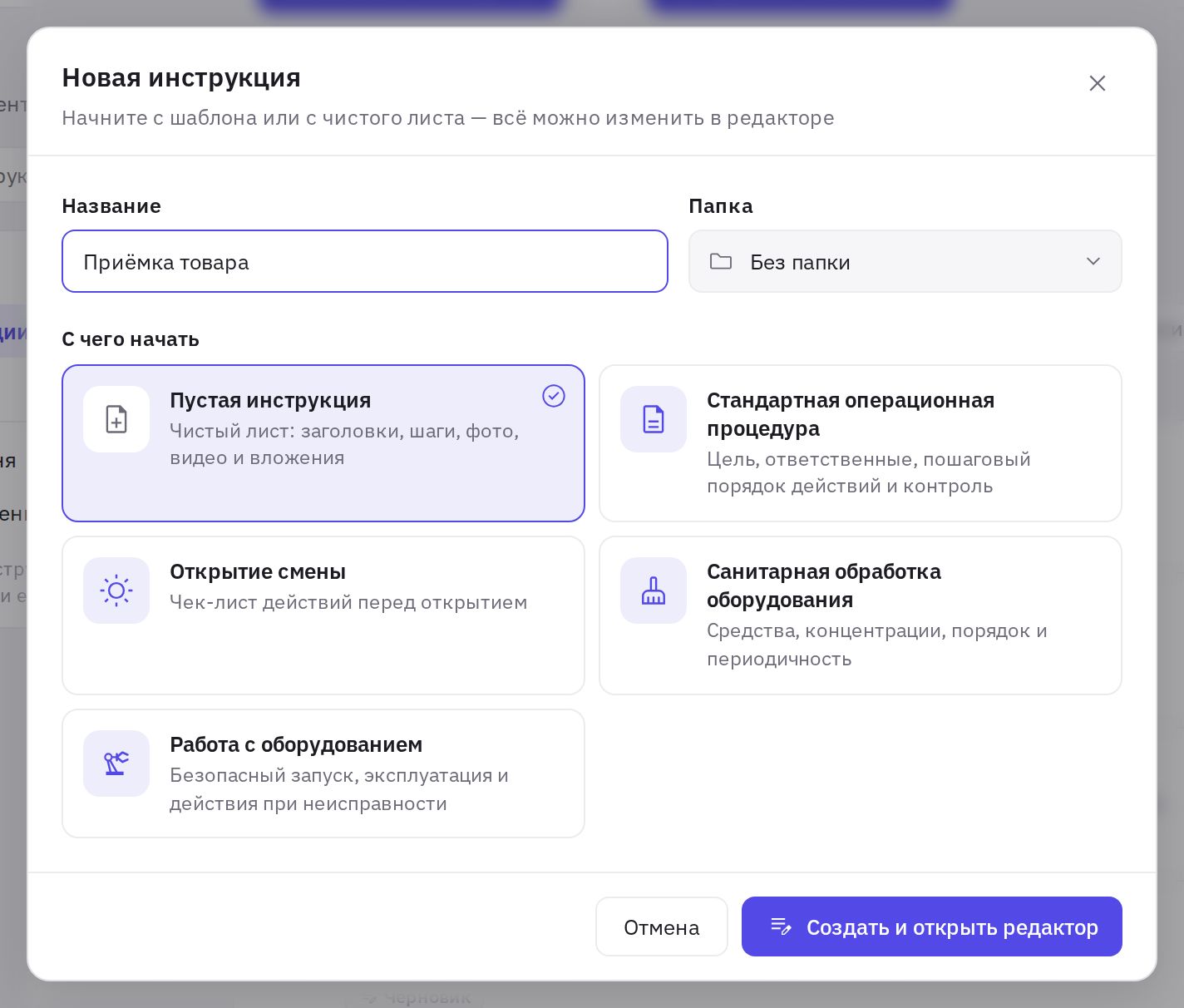Click the Папка field label

721,206
